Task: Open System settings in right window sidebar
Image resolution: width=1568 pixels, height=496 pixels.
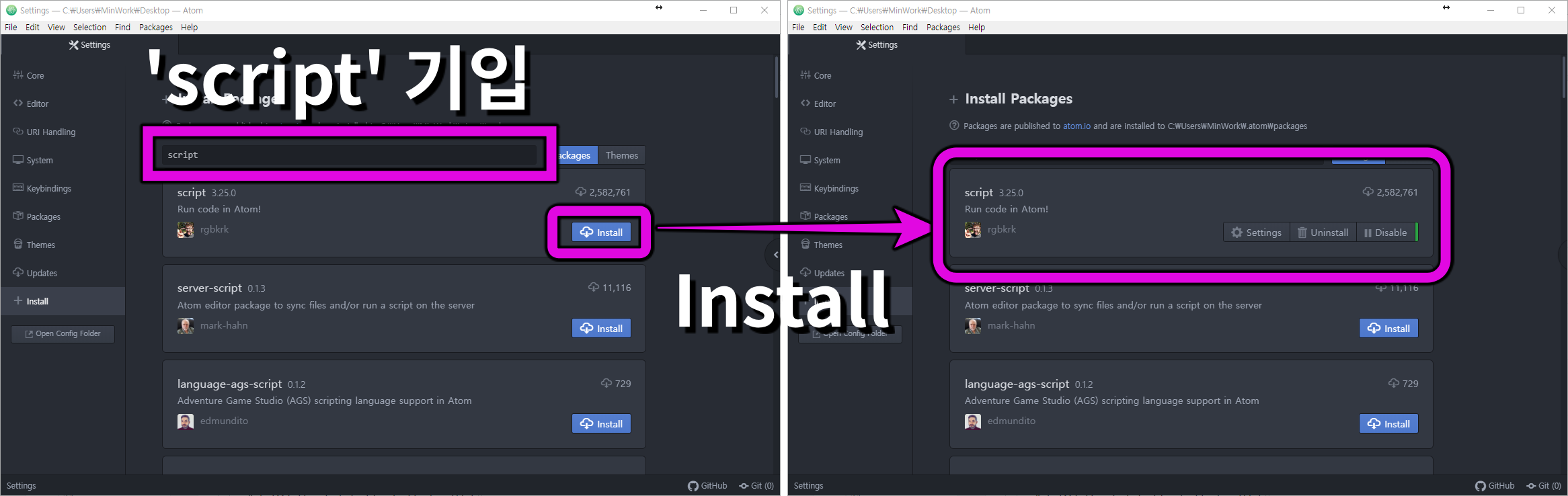Action: click(820, 160)
